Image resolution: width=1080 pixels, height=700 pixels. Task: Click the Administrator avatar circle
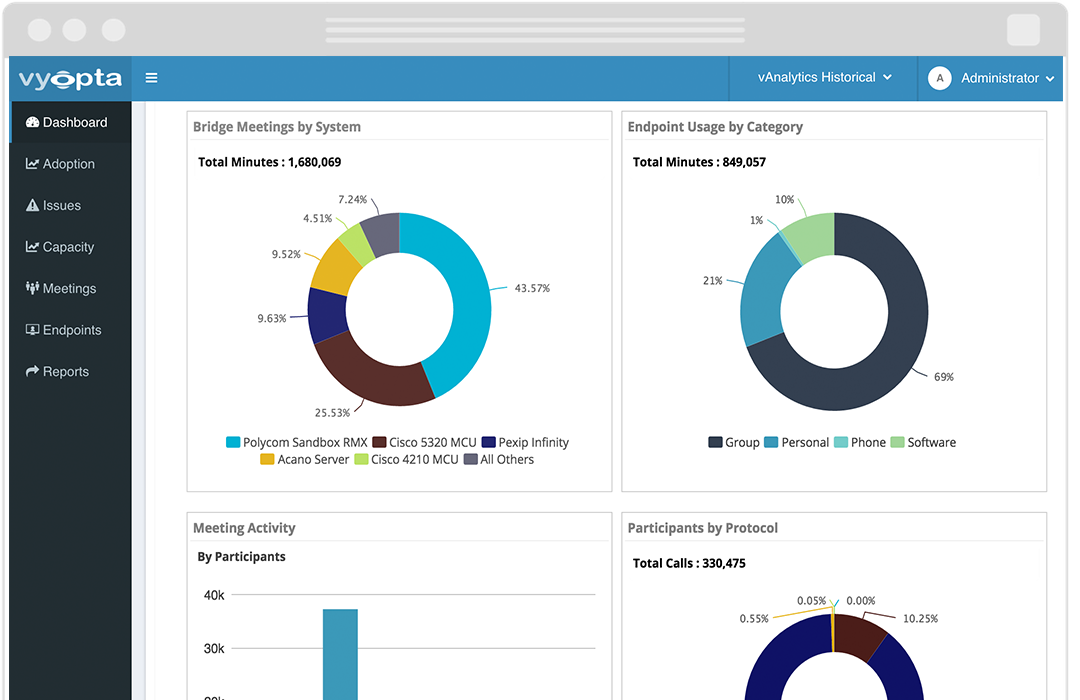click(x=939, y=78)
